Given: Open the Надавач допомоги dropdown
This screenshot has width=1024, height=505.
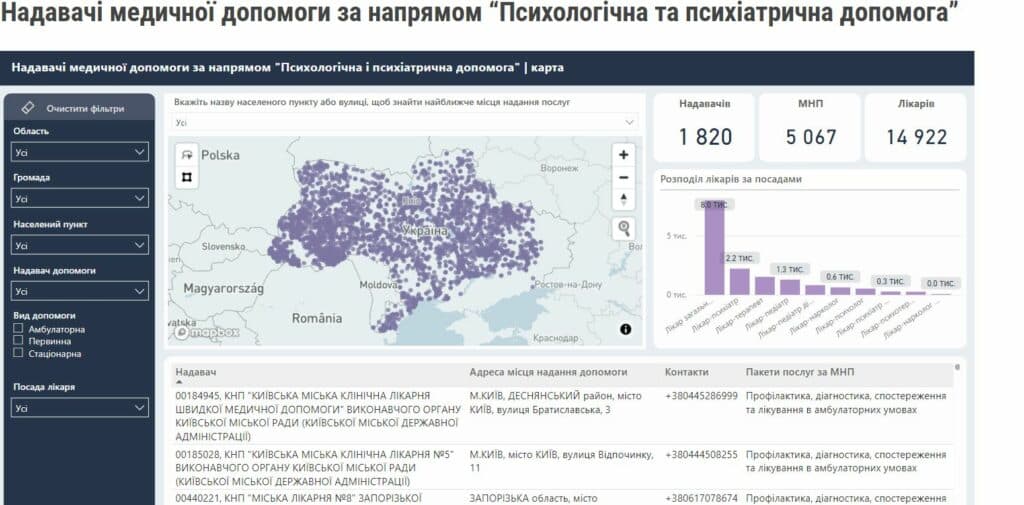Looking at the screenshot, I should [x=80, y=291].
